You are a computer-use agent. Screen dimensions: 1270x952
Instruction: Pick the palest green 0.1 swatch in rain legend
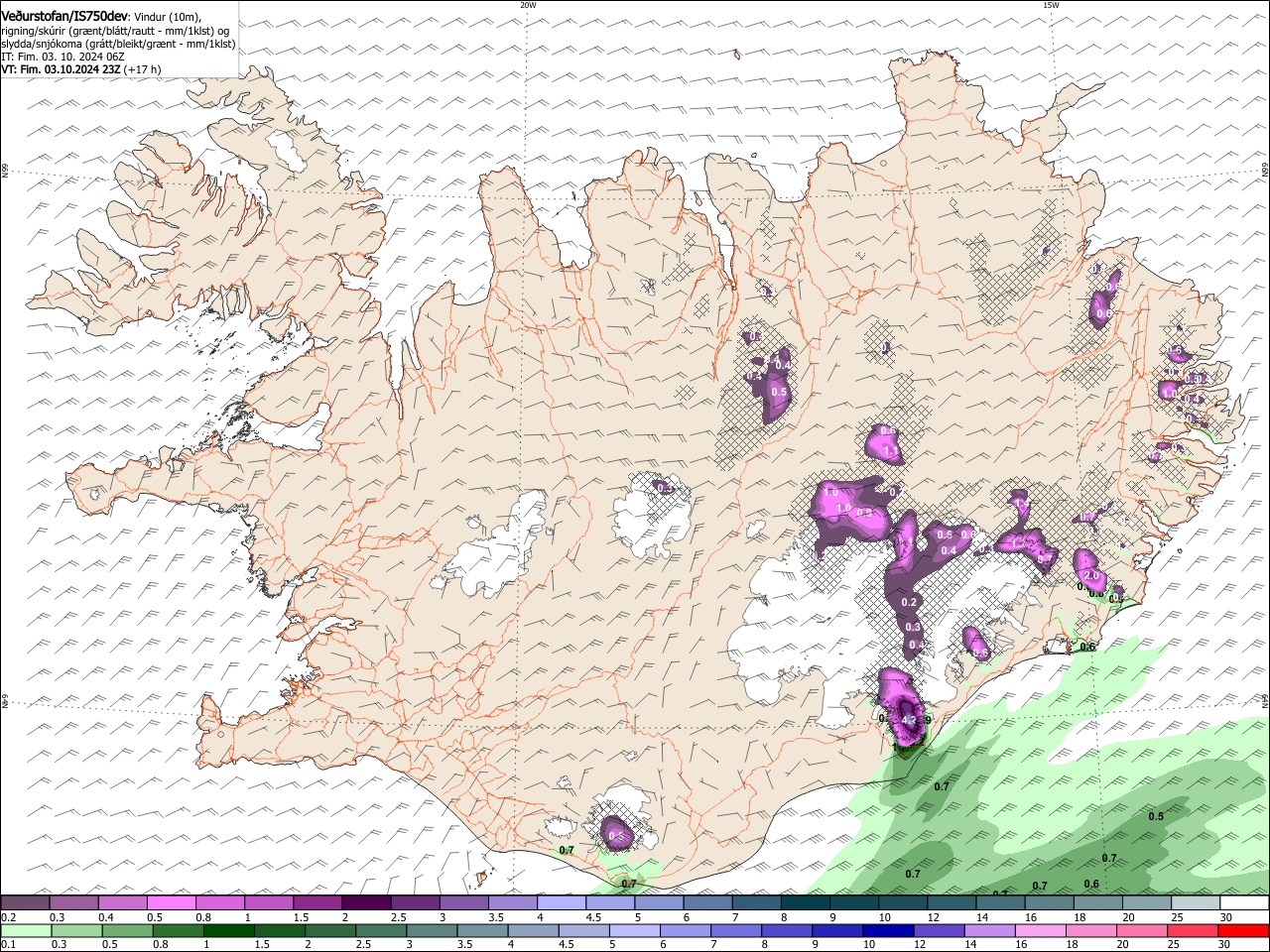coord(26,930)
